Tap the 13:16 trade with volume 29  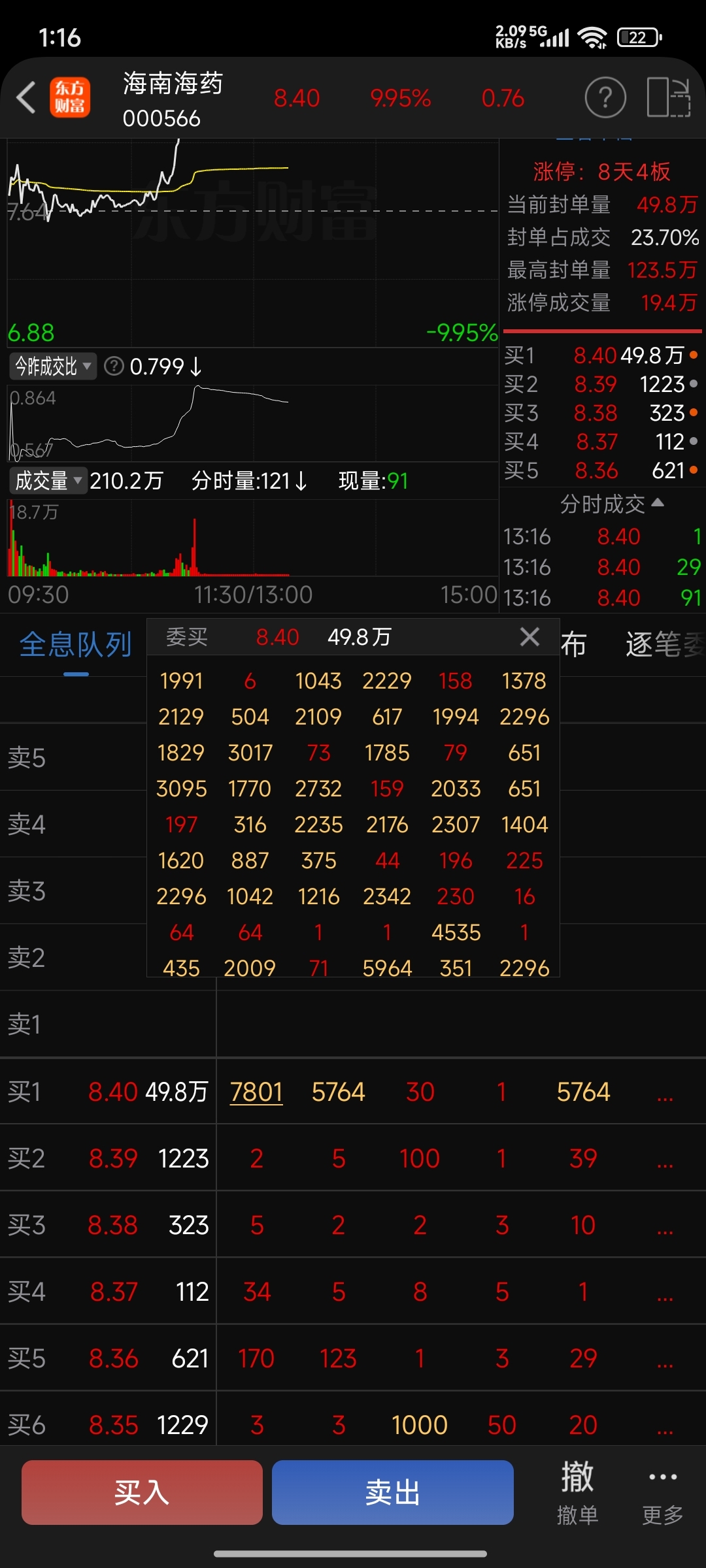(601, 567)
